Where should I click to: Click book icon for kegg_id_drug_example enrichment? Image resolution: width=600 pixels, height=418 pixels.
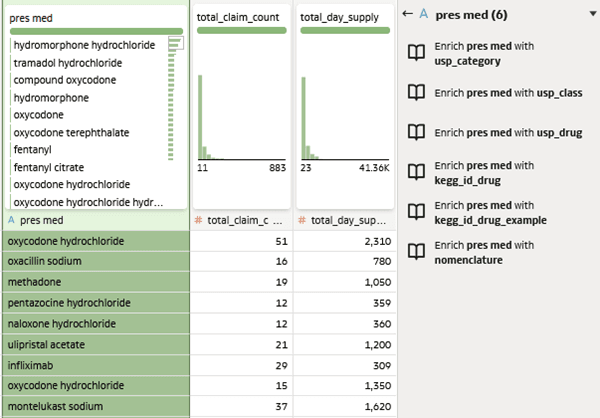pos(416,212)
